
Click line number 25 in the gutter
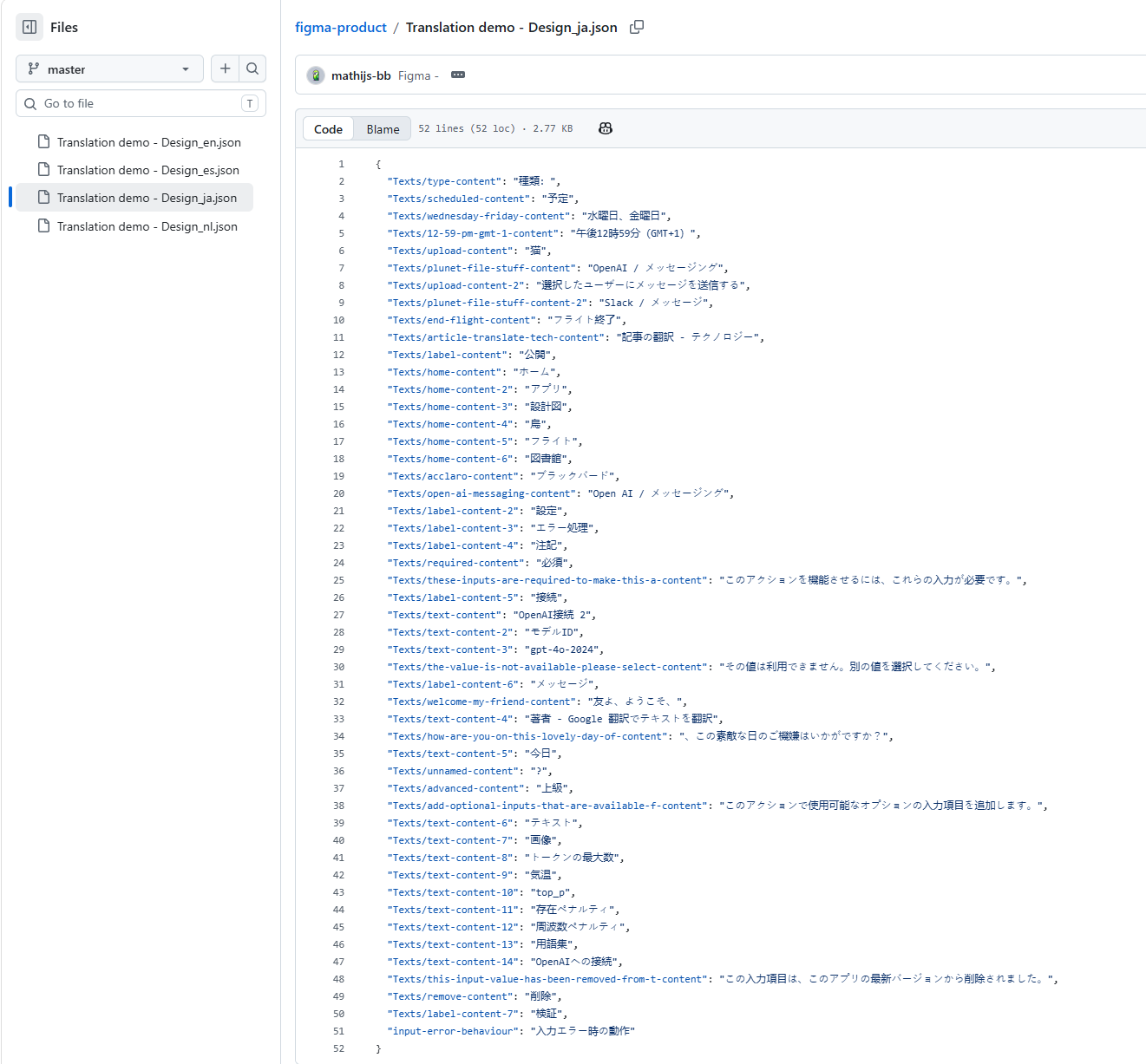tap(338, 580)
